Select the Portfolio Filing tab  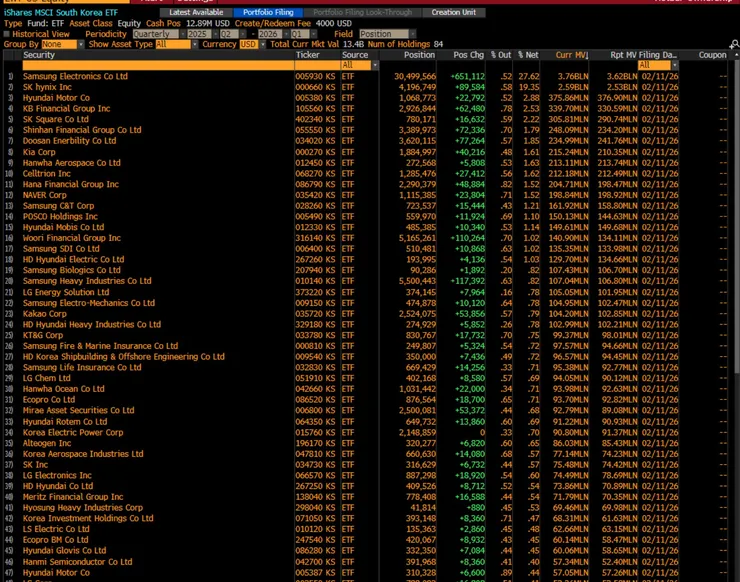point(268,12)
